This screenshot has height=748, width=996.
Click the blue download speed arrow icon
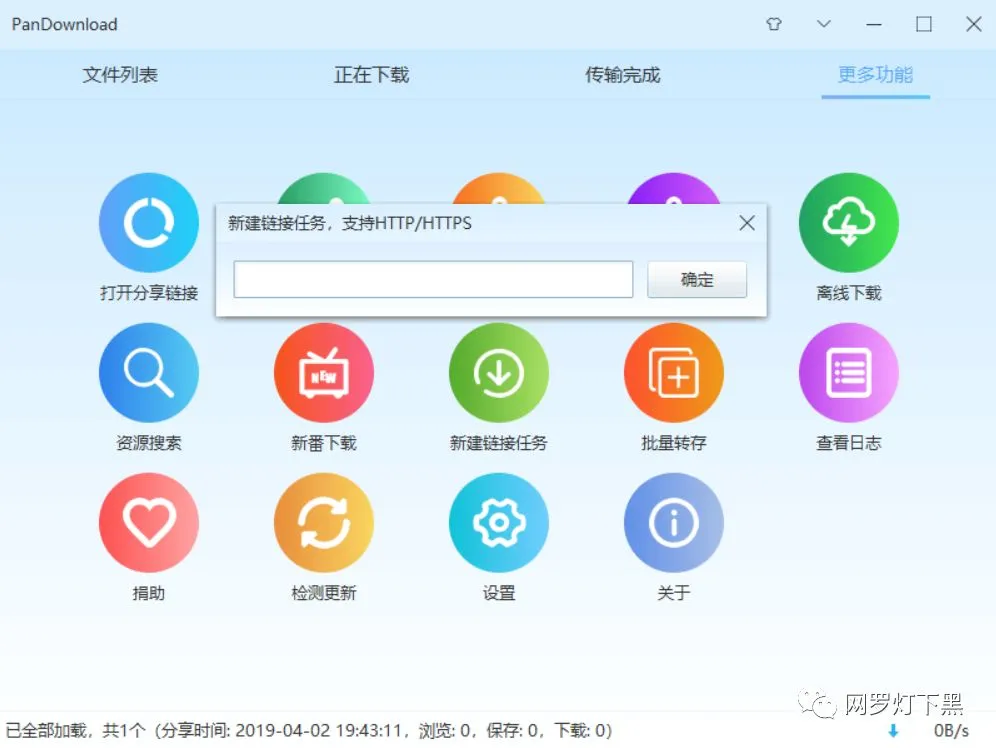893,731
